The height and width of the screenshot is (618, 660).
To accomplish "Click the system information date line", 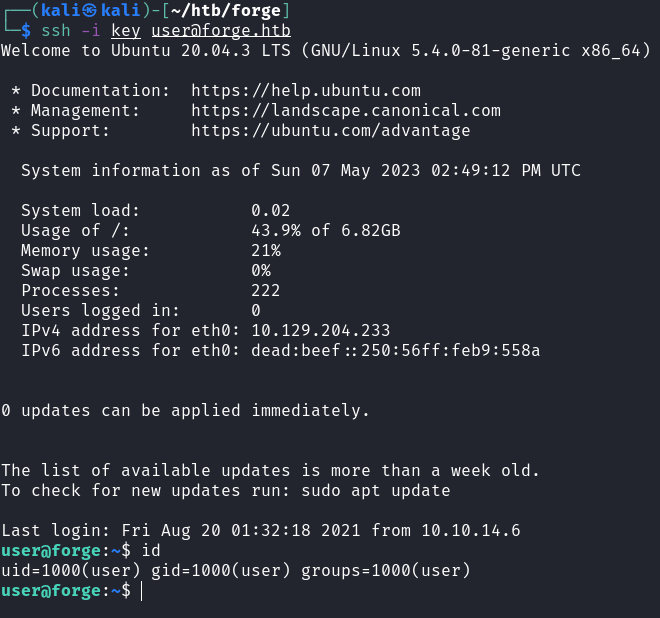I will (300, 171).
